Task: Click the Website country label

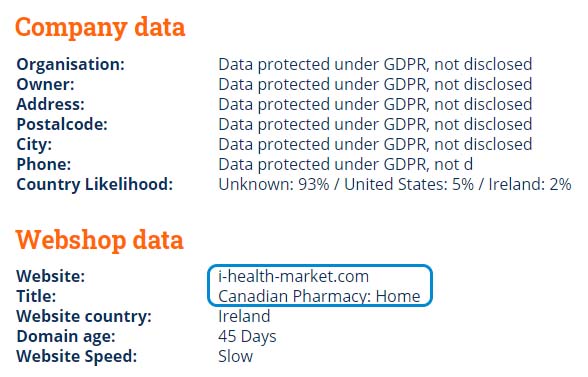Action: point(84,316)
